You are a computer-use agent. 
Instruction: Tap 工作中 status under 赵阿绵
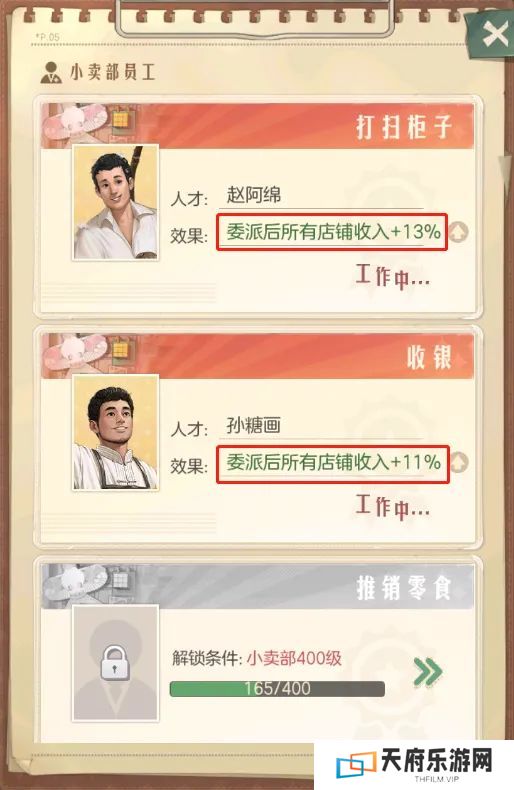pos(393,277)
